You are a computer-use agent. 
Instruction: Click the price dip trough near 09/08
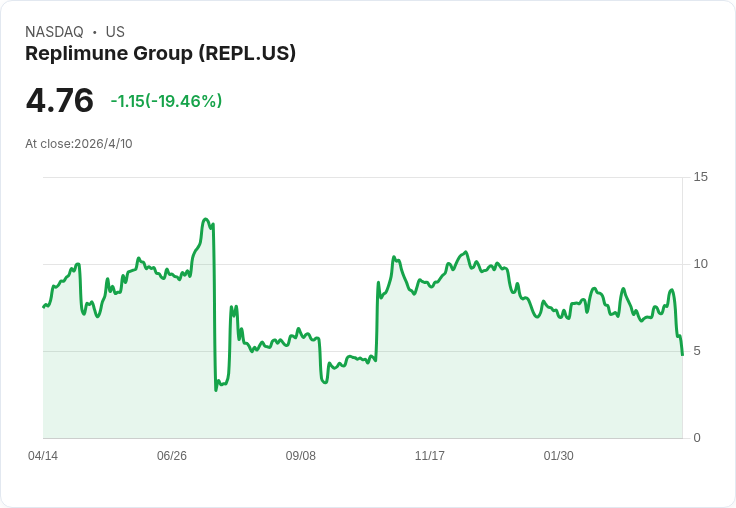point(324,382)
